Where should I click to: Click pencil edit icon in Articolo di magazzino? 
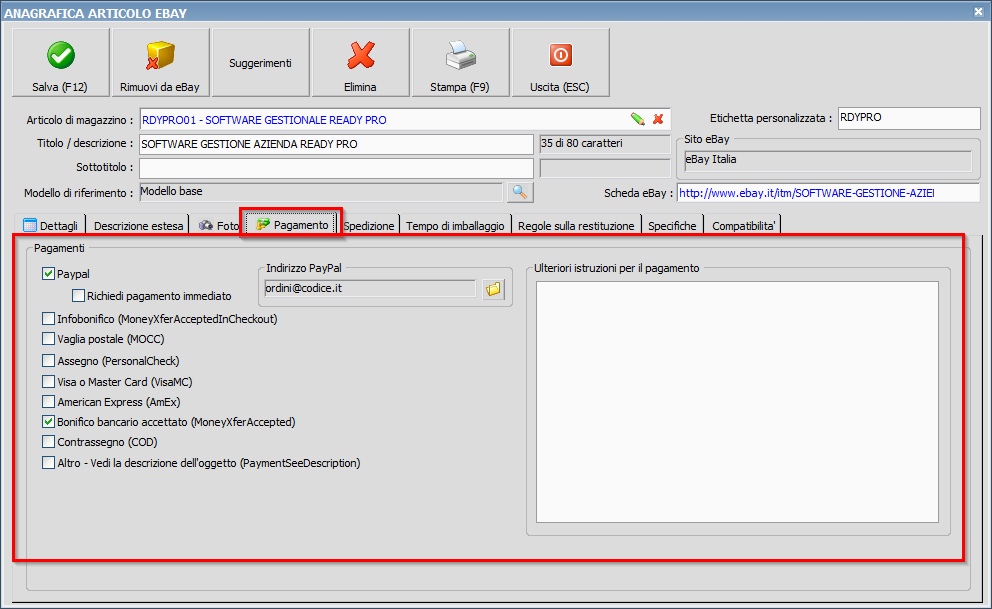[x=638, y=119]
